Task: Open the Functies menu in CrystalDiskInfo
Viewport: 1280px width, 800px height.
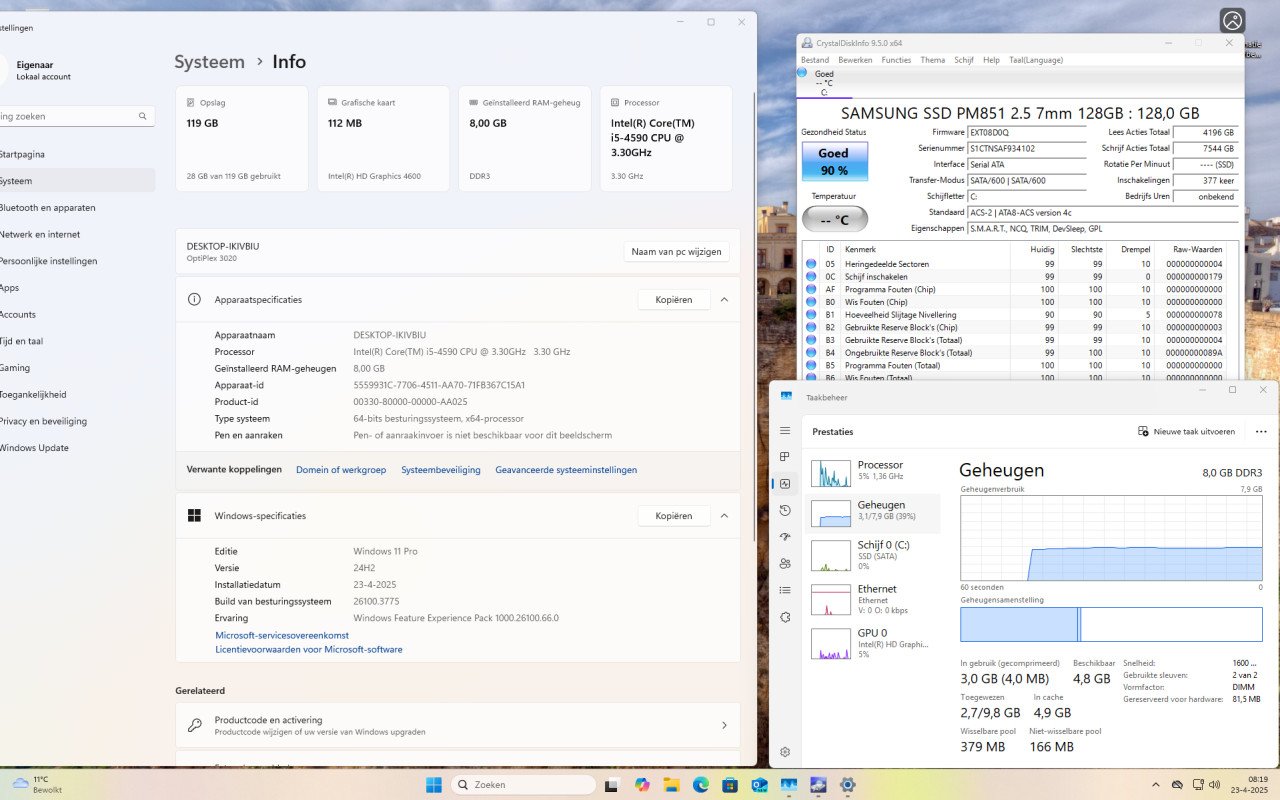Action: (x=896, y=60)
